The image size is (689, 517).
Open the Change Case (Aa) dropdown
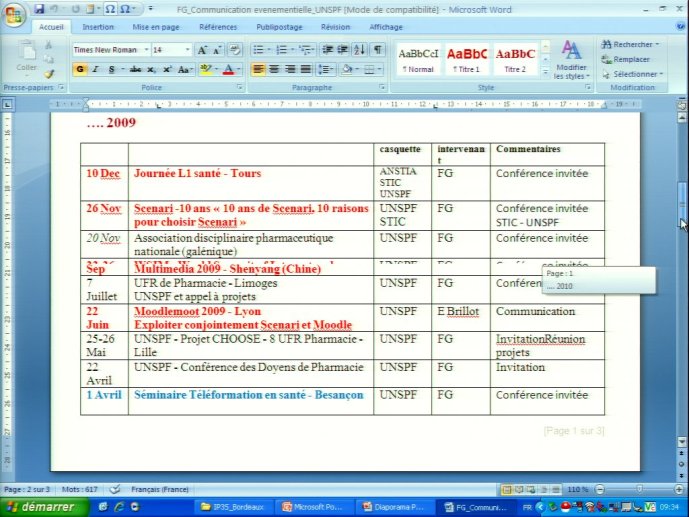coord(185,69)
